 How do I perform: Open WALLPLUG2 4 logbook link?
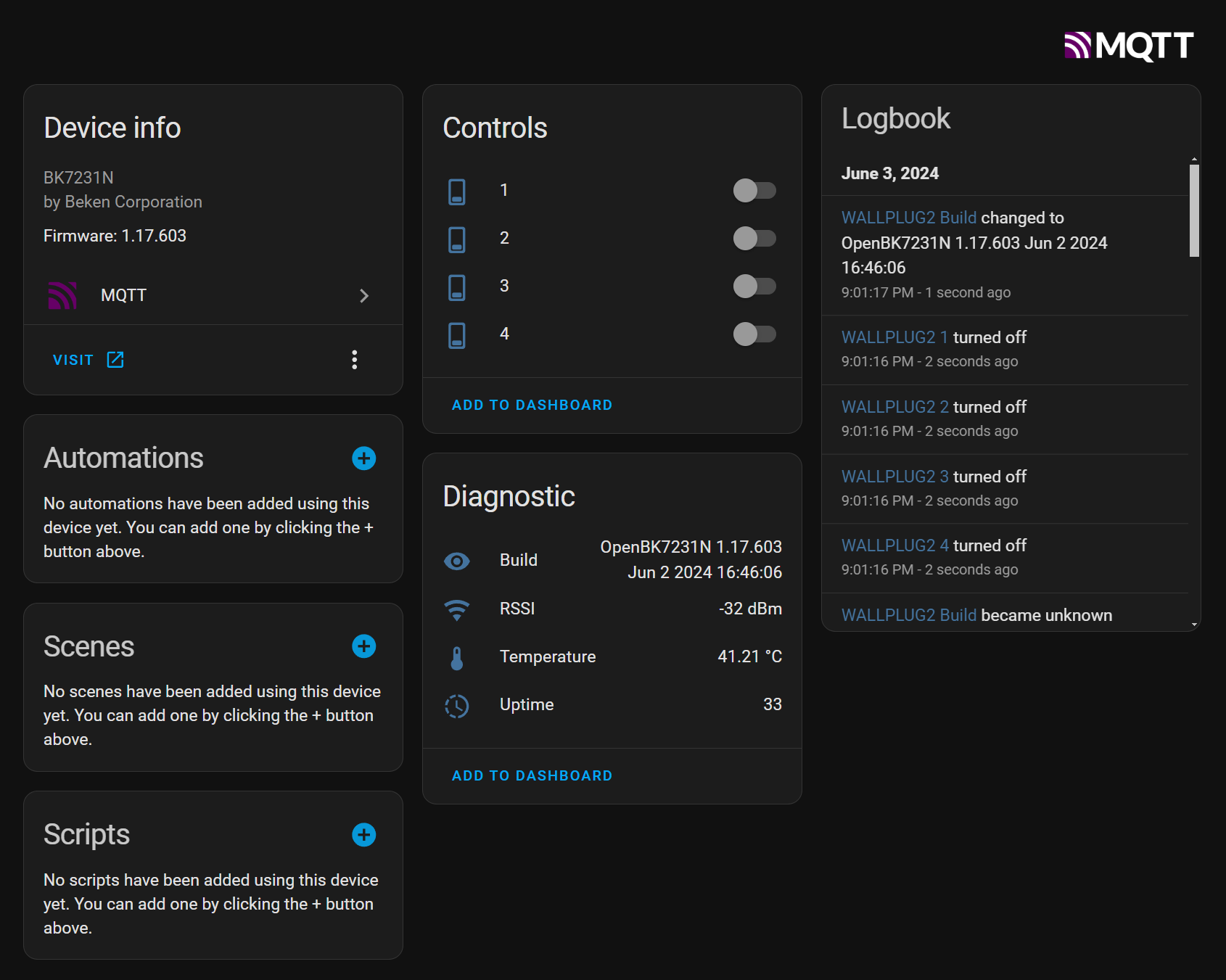coord(894,545)
